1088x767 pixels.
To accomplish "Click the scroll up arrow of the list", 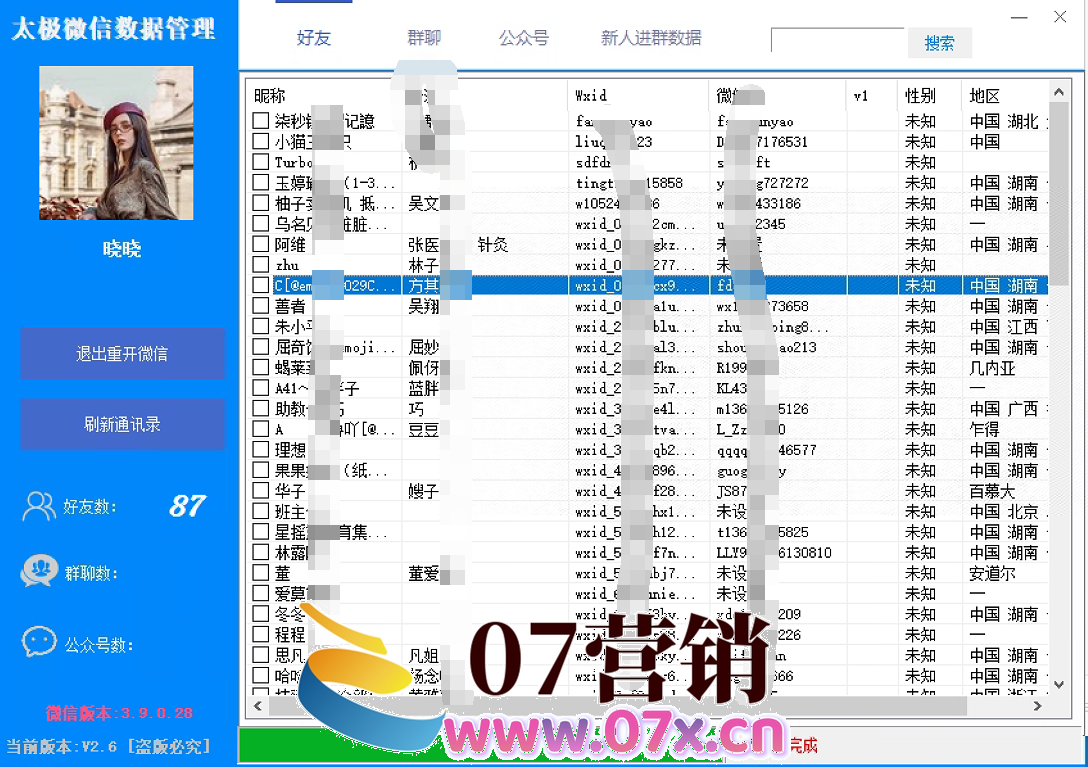I will pos(1058,92).
